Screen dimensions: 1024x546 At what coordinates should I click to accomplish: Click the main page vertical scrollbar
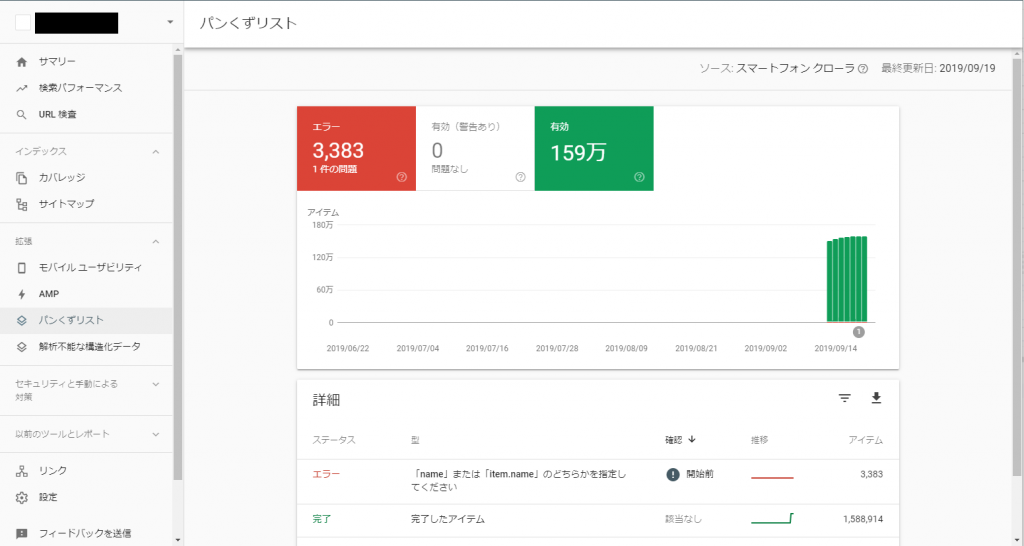1017,268
